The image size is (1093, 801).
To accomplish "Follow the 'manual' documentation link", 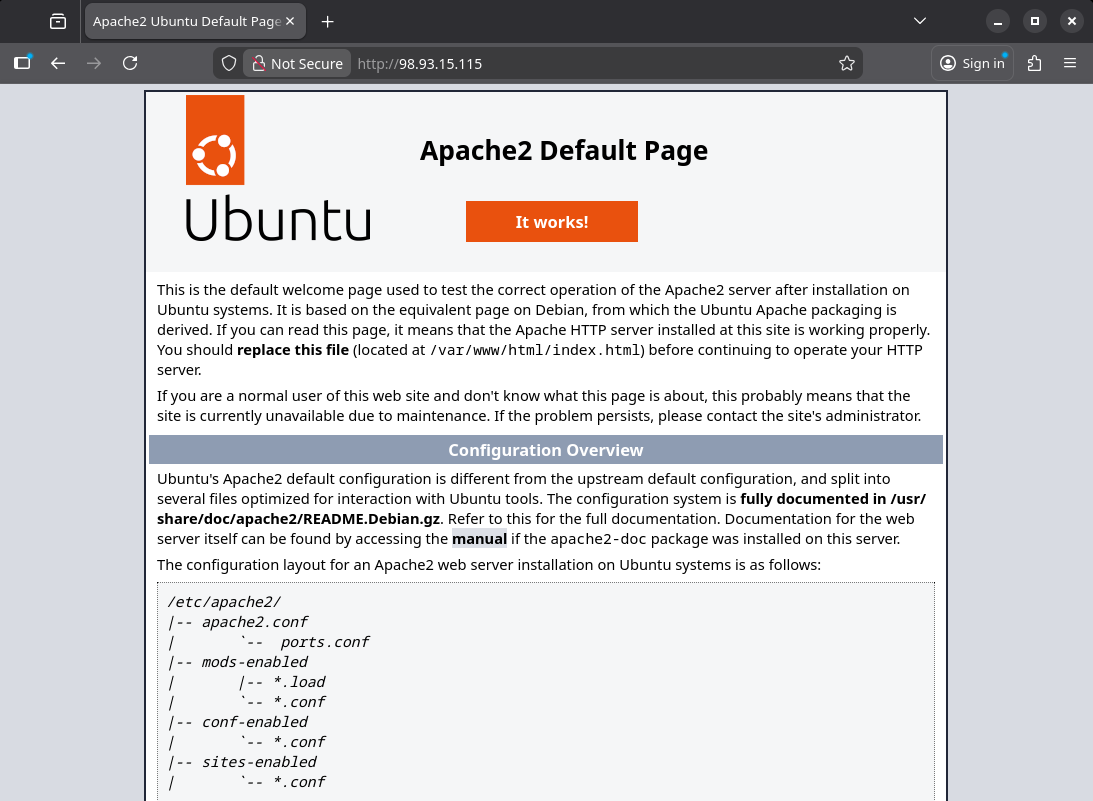I will [x=479, y=538].
